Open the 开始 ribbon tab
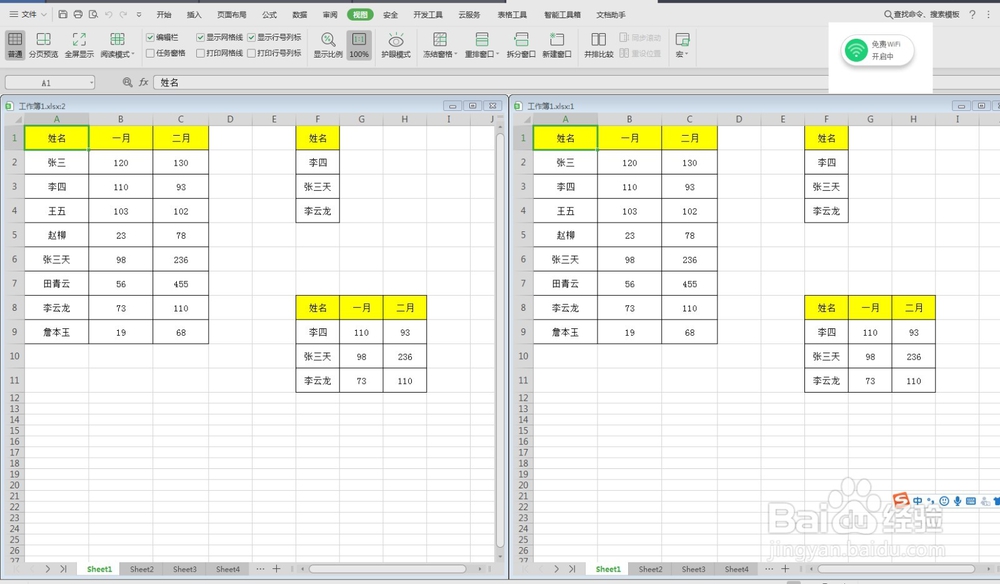The height and width of the screenshot is (584, 1000). pyautogui.click(x=164, y=15)
